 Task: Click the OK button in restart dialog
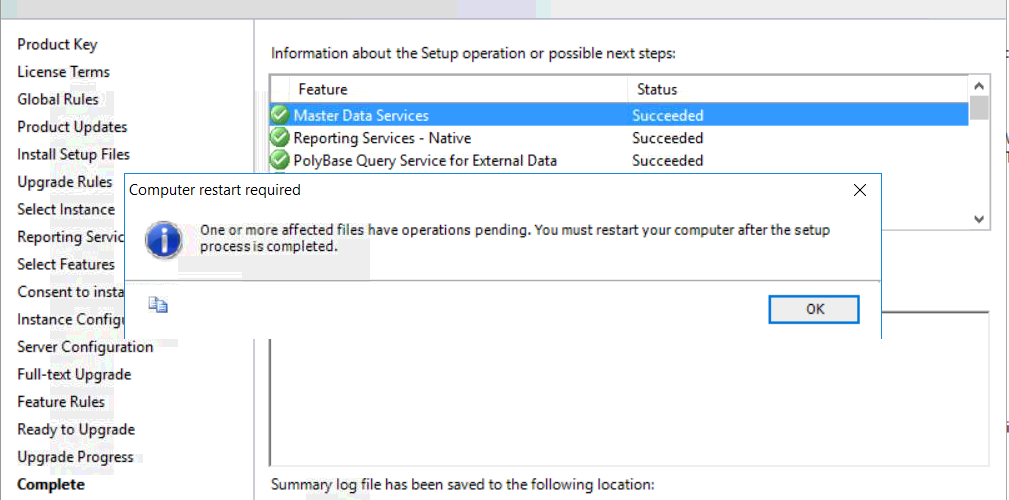pos(814,309)
